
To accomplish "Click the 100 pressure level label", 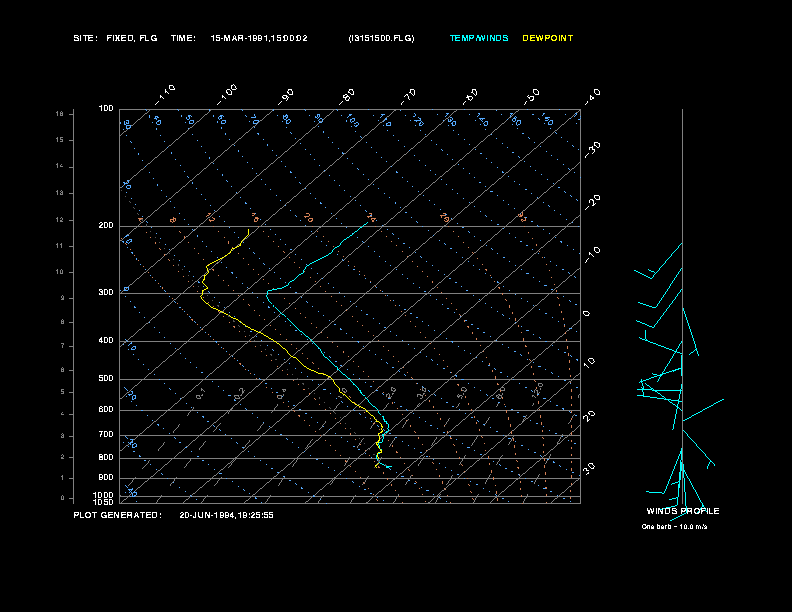I will 106,109.
